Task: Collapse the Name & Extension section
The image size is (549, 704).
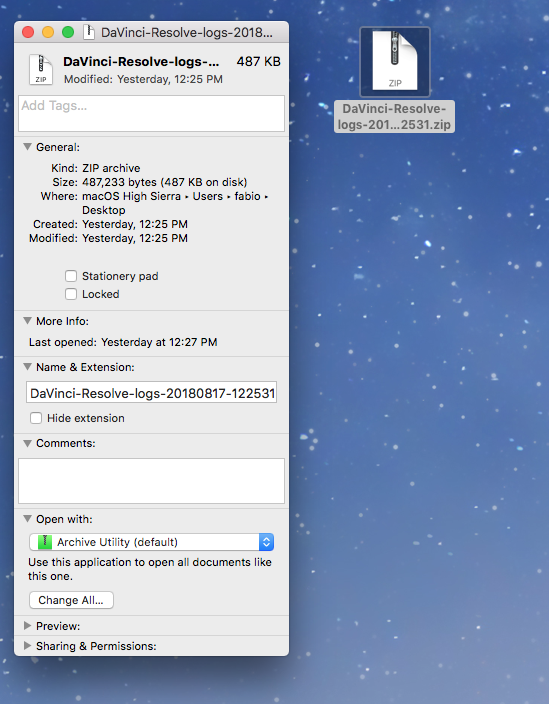Action: [x=27, y=367]
